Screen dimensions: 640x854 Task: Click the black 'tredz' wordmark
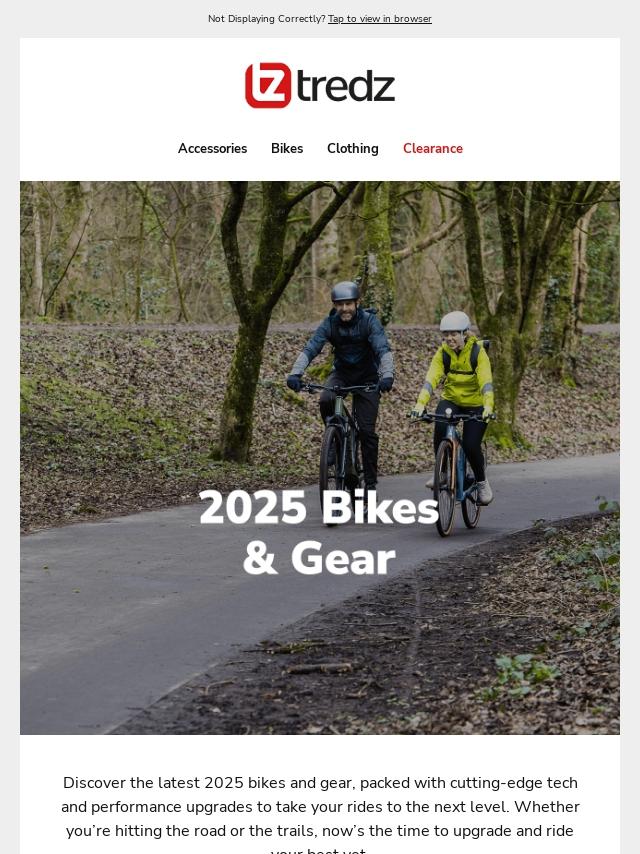[x=346, y=86]
